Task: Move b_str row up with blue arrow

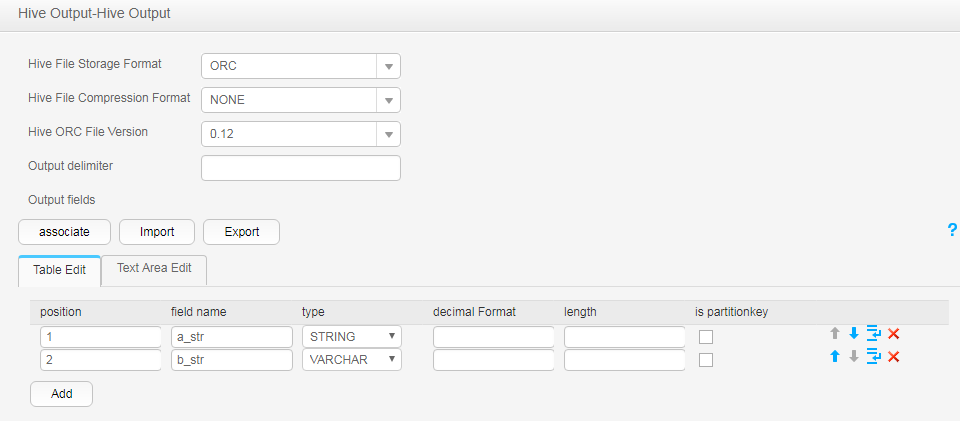Action: (834, 356)
